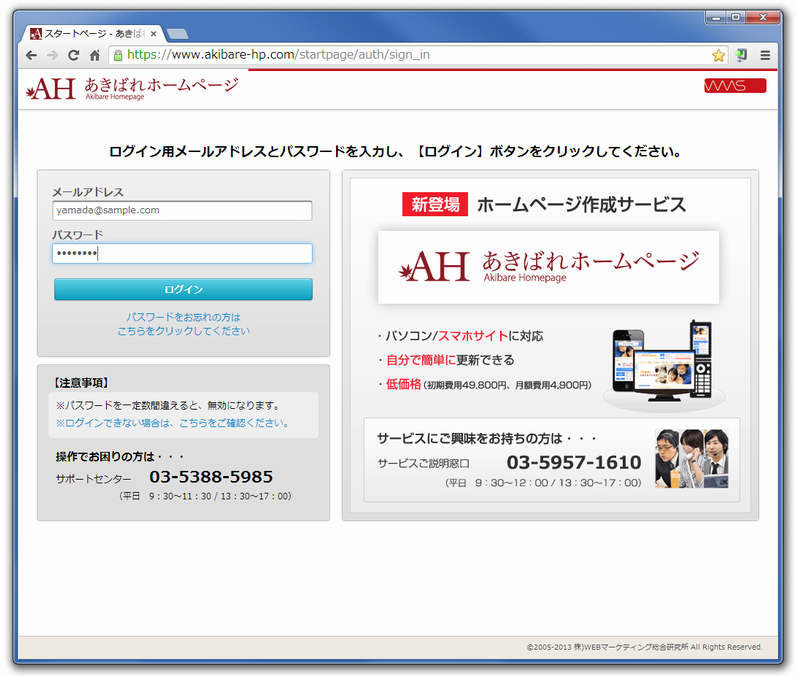Viewport: 797px width, 676px height.
Task: Click the green SSL padlock icon
Action: pos(118,55)
